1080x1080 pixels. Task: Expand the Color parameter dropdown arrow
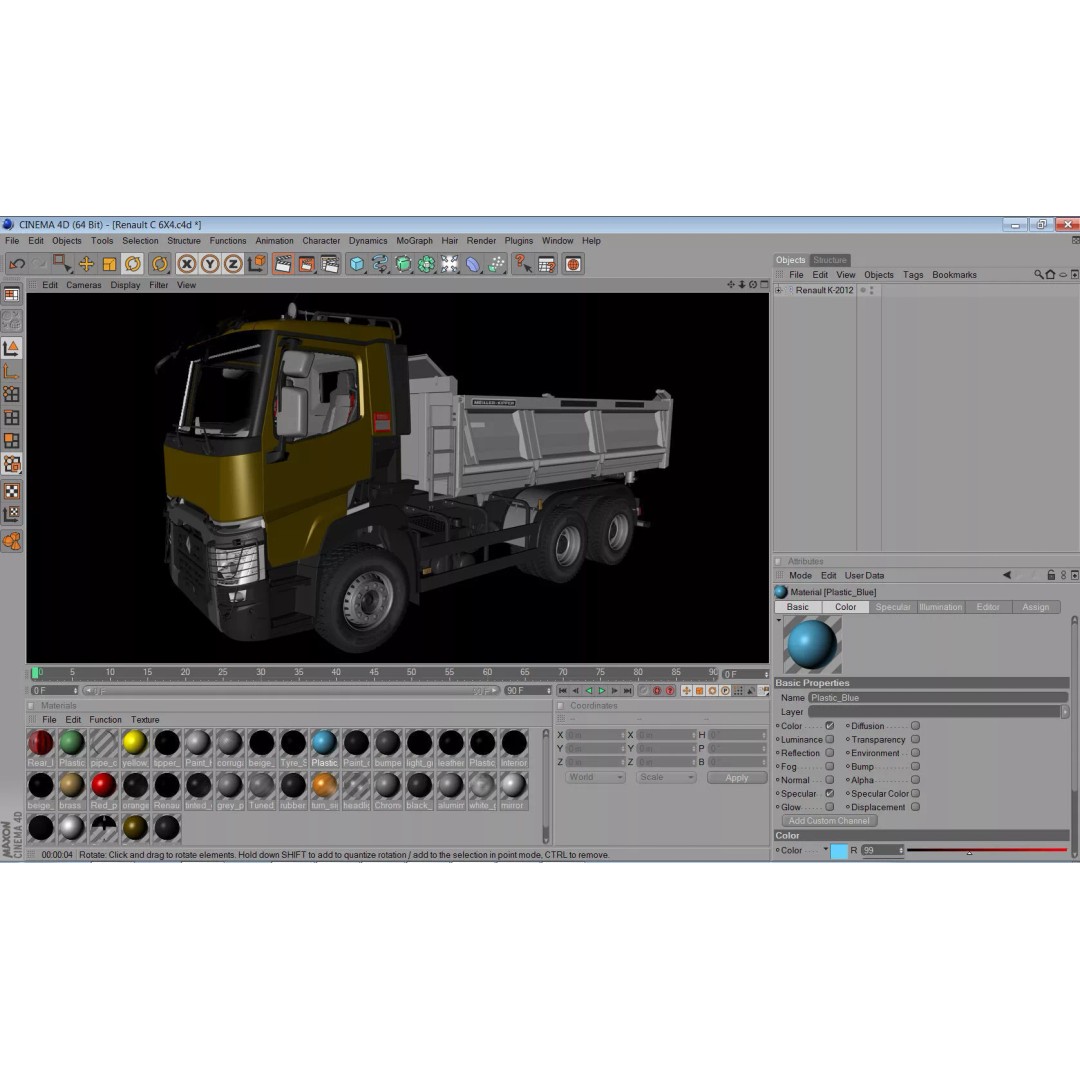825,849
